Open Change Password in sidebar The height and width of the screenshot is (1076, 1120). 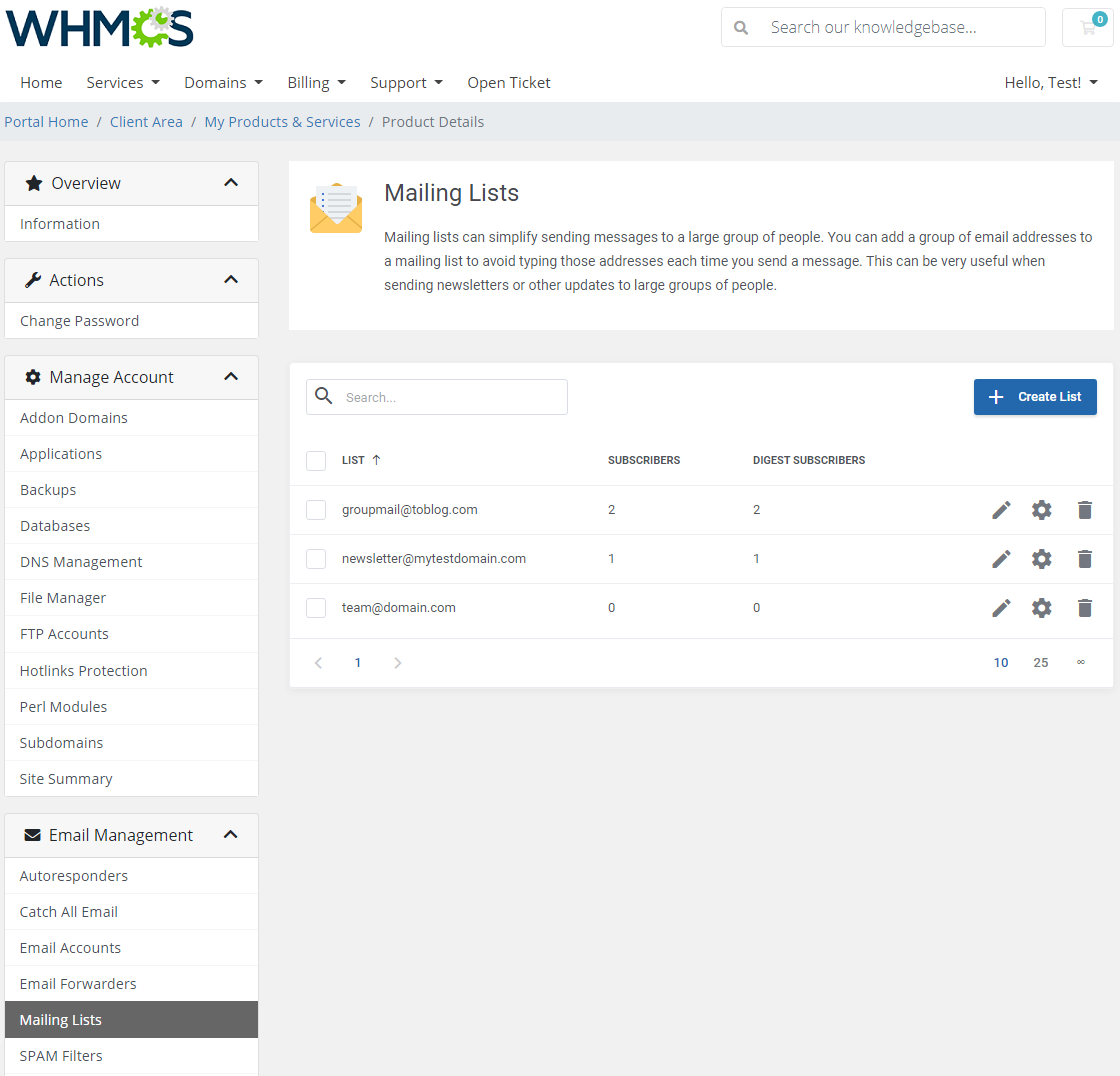(131, 321)
